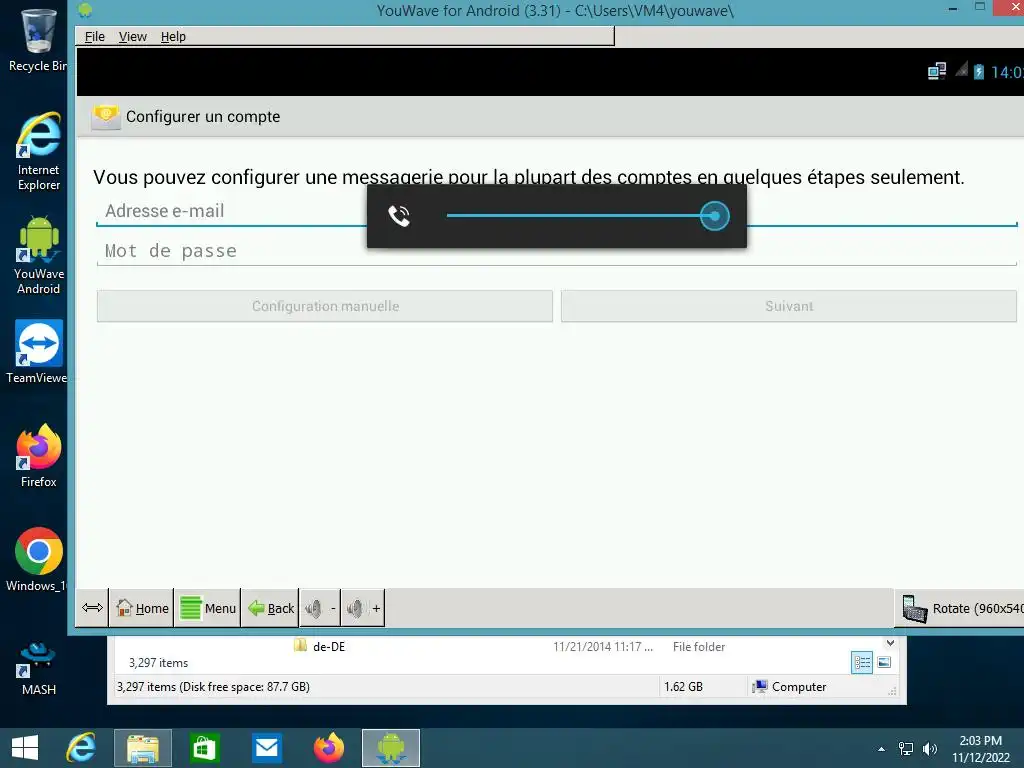Open File Explorer from the taskbar
The height and width of the screenshot is (768, 1024).
pyautogui.click(x=142, y=748)
